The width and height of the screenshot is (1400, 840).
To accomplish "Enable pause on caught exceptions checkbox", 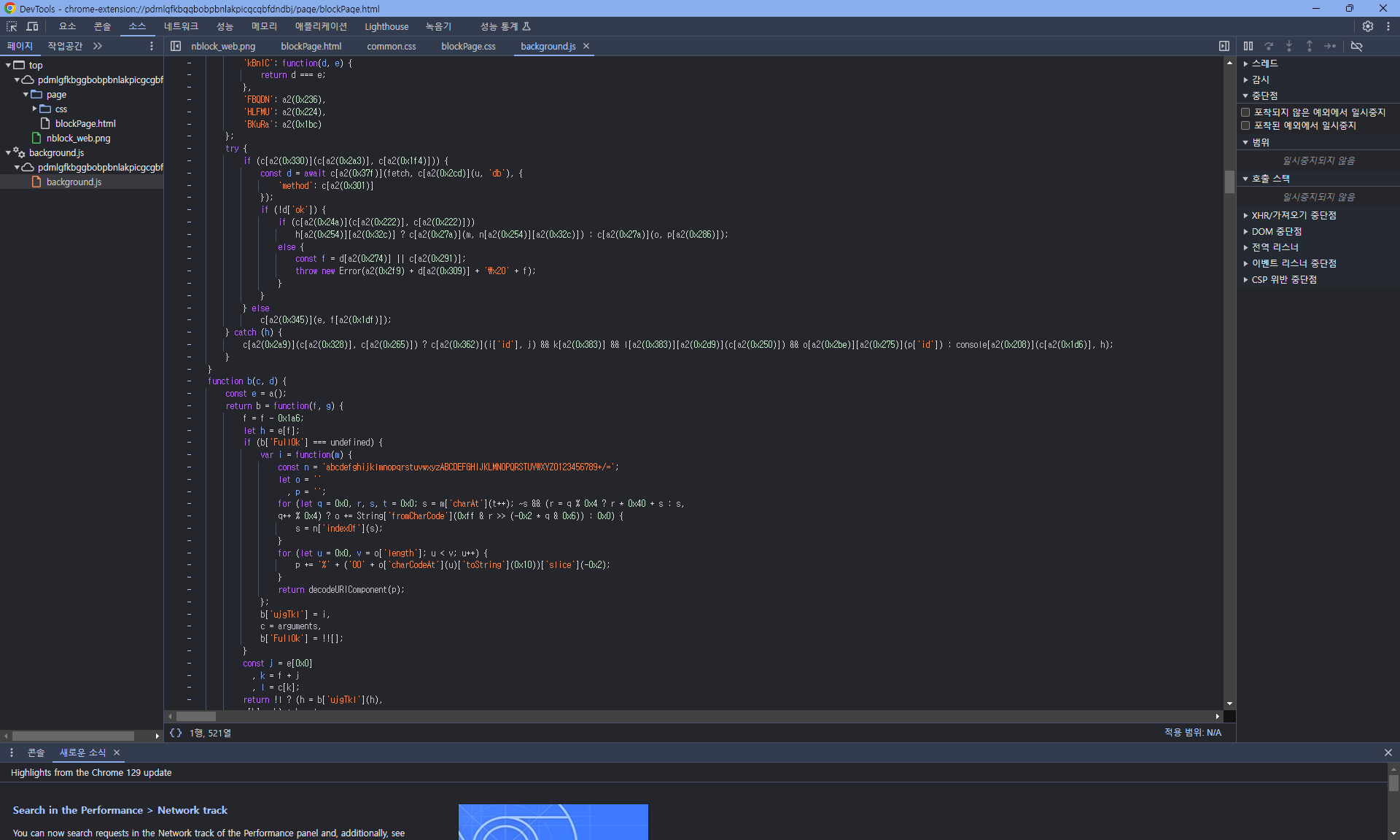I will pyautogui.click(x=1245, y=125).
